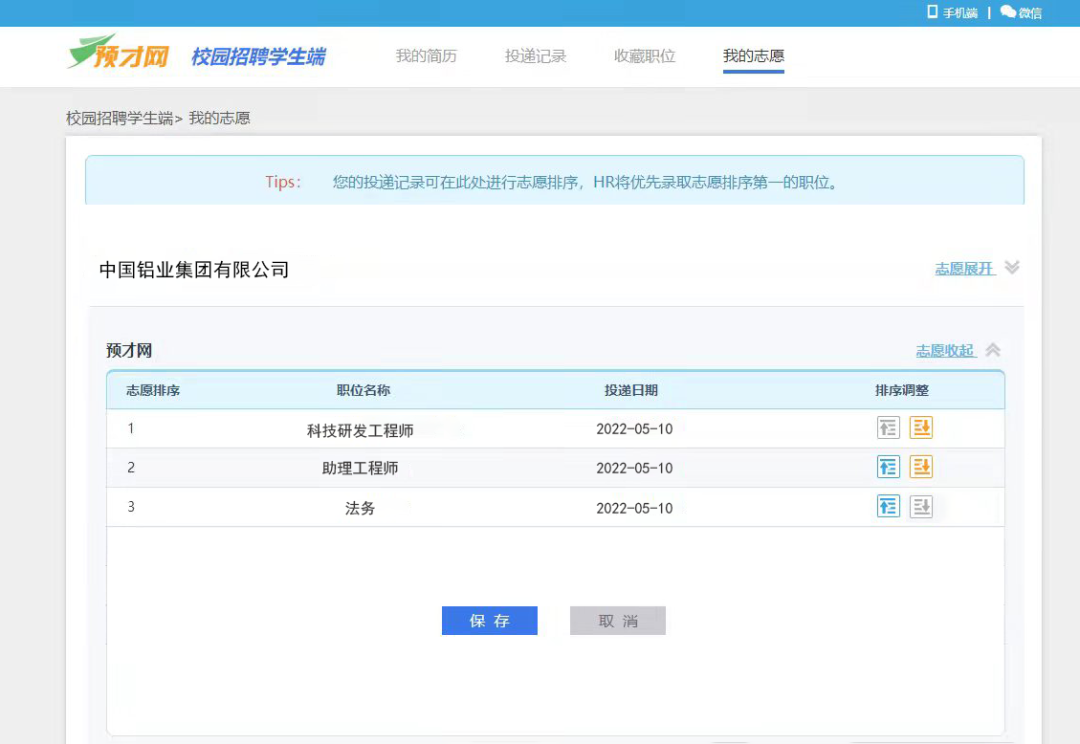Move 助理工程师 up in ranking

click(x=888, y=467)
